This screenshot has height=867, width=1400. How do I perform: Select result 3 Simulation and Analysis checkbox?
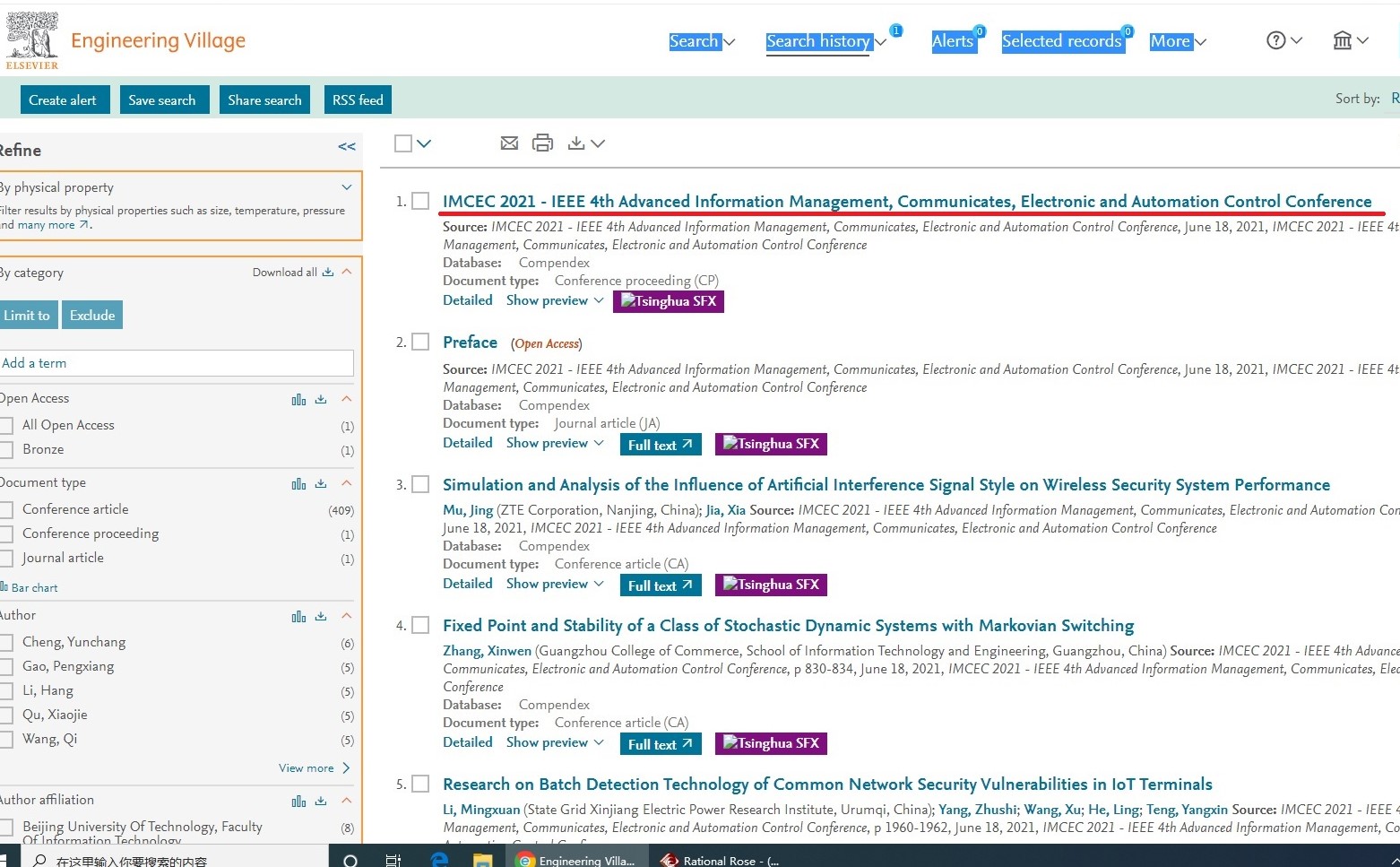coord(420,484)
